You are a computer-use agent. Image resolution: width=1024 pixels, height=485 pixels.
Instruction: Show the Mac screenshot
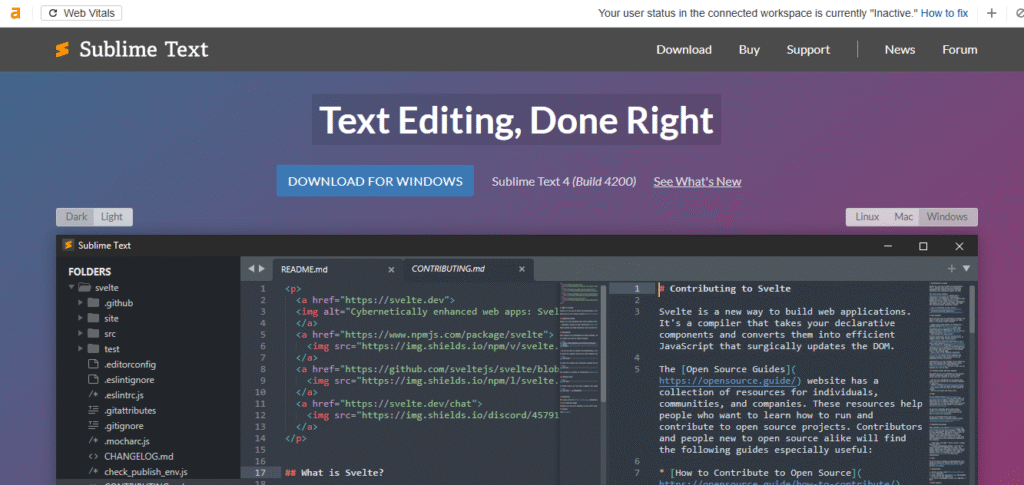(903, 217)
